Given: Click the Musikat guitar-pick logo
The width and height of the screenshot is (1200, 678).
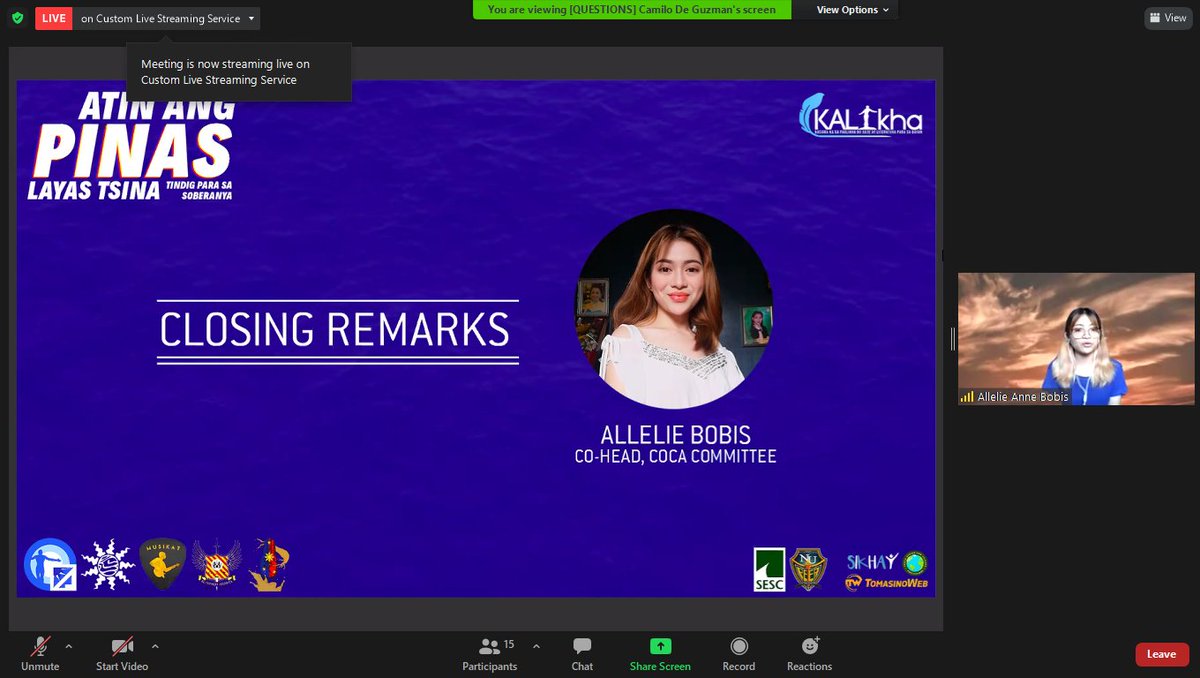Looking at the screenshot, I should click(x=162, y=564).
